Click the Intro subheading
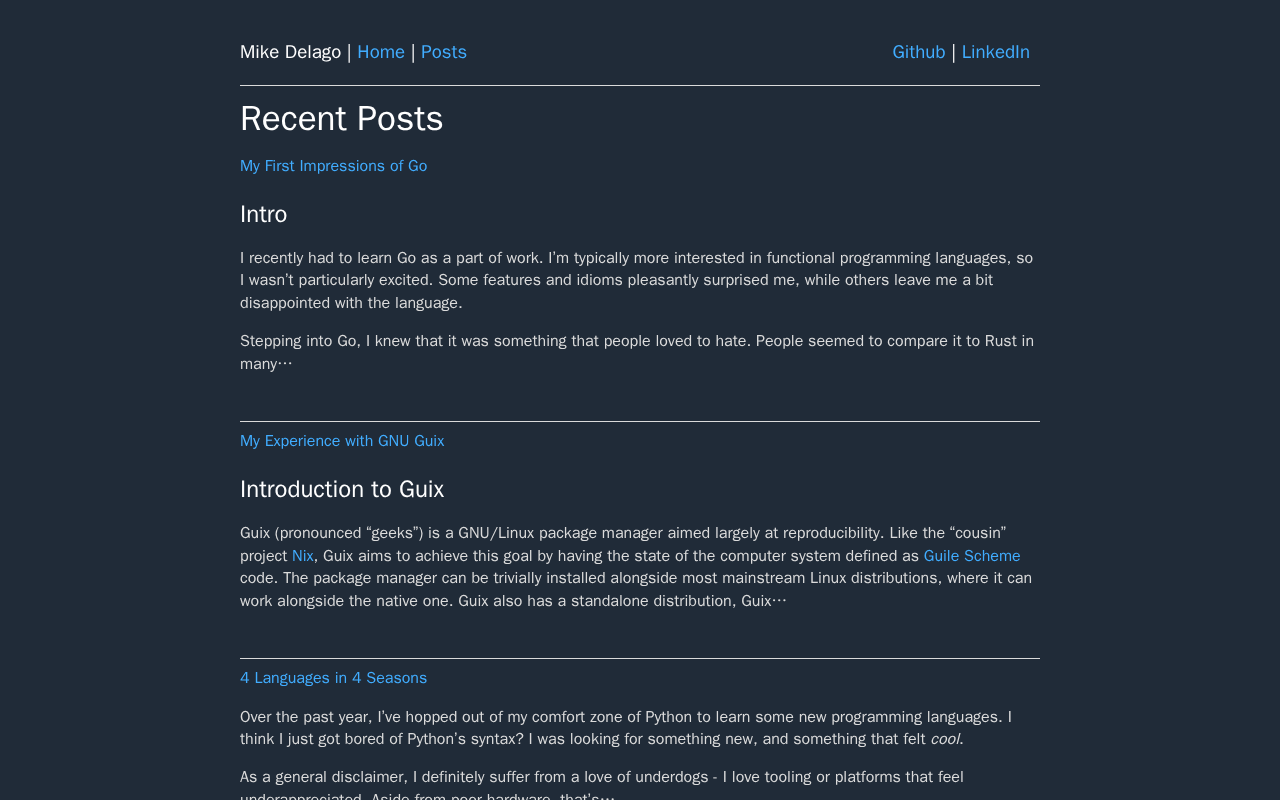The width and height of the screenshot is (1280, 800). pyautogui.click(x=264, y=214)
